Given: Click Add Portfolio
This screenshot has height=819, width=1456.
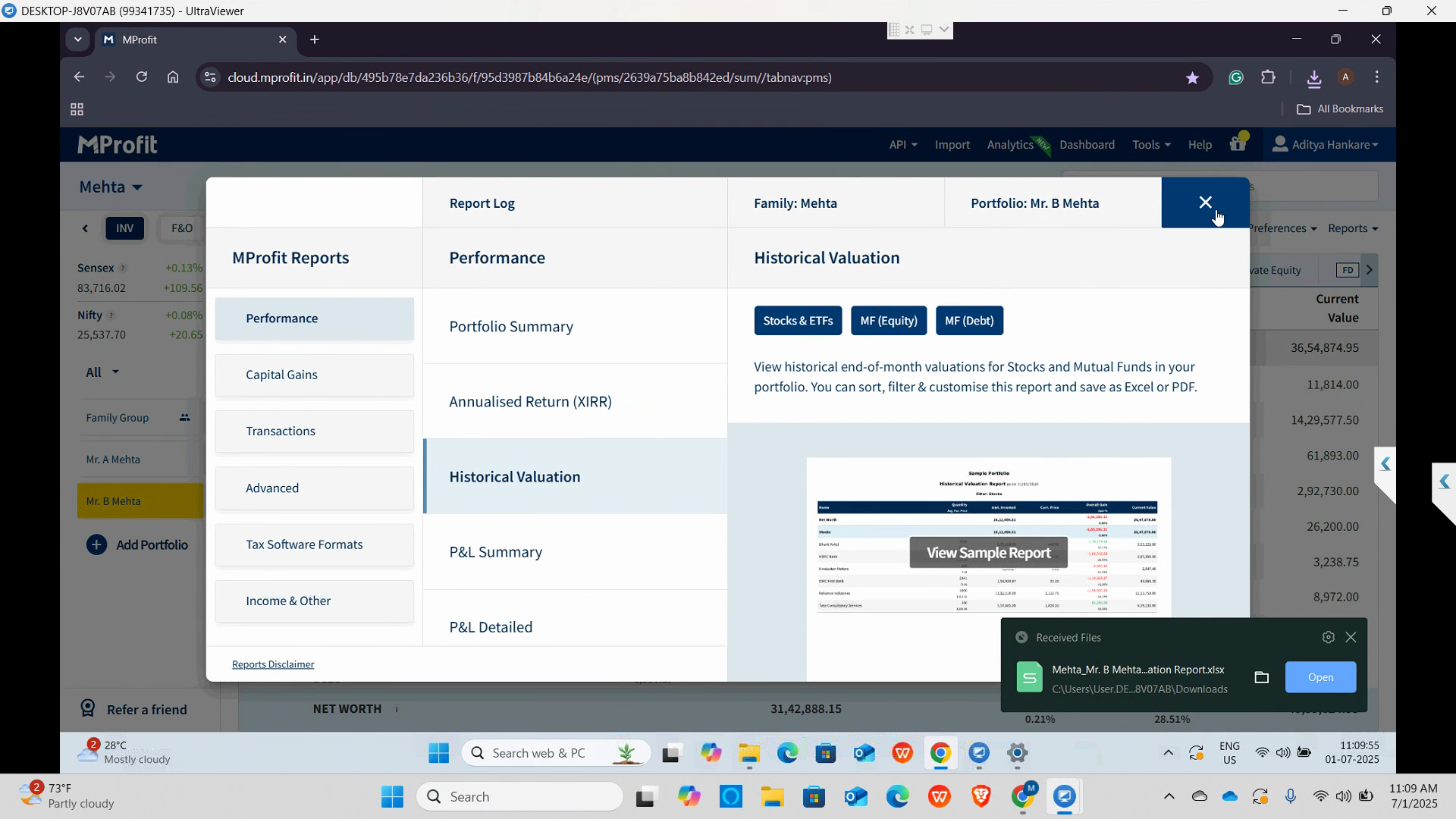Looking at the screenshot, I should (137, 545).
